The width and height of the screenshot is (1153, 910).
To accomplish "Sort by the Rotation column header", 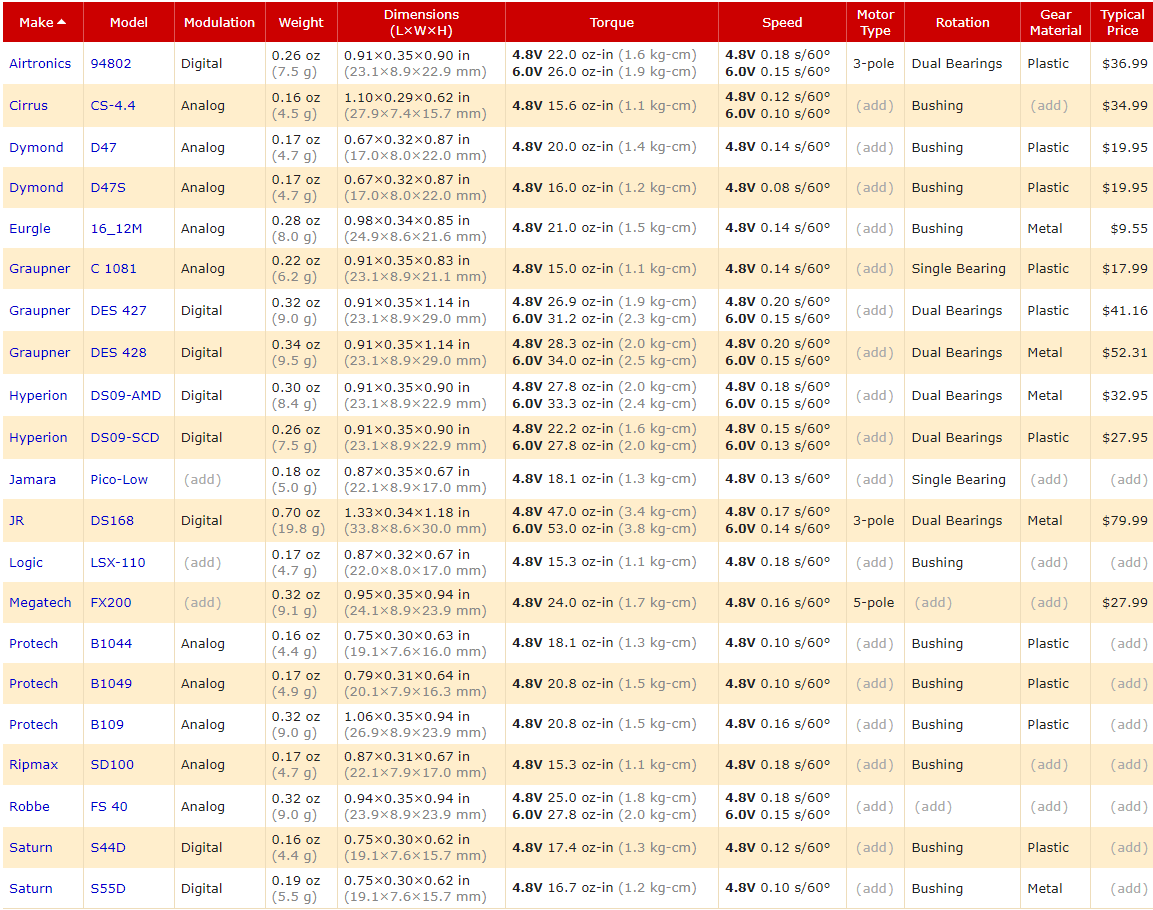I will click(963, 22).
